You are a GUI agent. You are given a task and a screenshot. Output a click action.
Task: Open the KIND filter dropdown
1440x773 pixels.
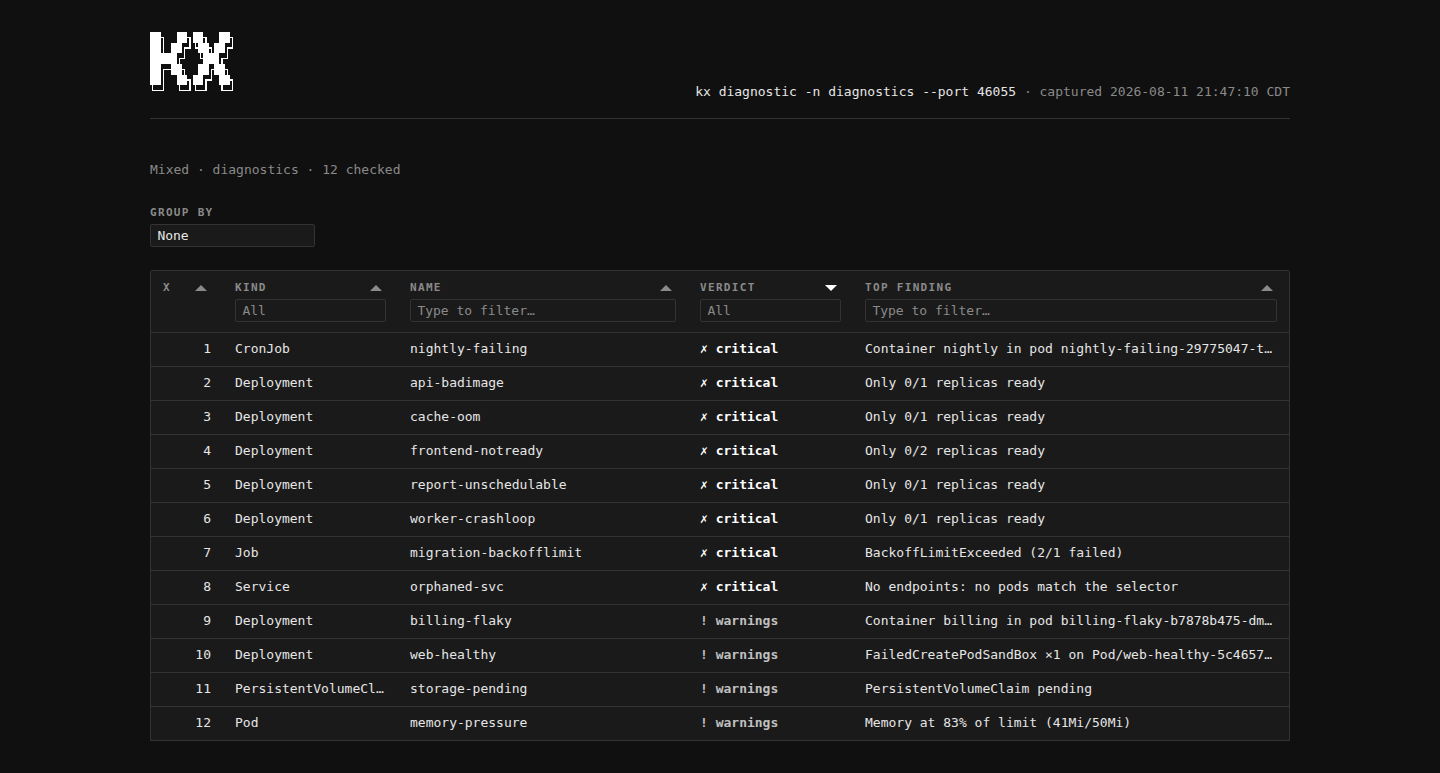pyautogui.click(x=310, y=311)
